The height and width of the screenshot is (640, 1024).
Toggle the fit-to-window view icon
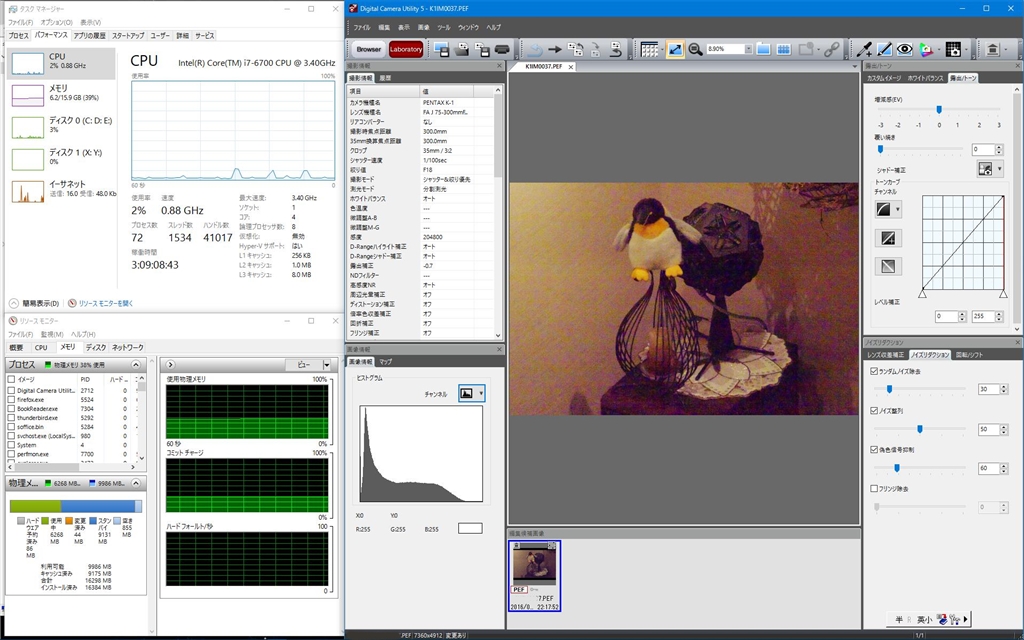point(675,49)
